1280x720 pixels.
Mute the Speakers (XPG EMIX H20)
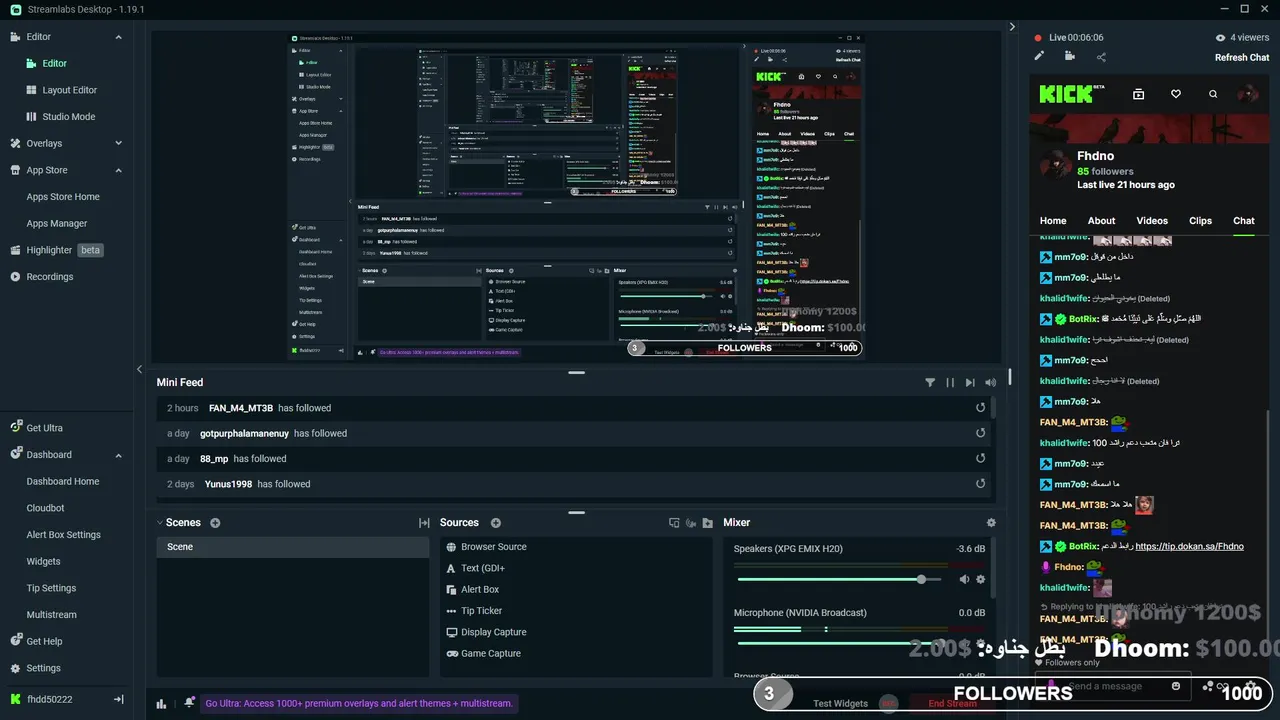click(964, 579)
